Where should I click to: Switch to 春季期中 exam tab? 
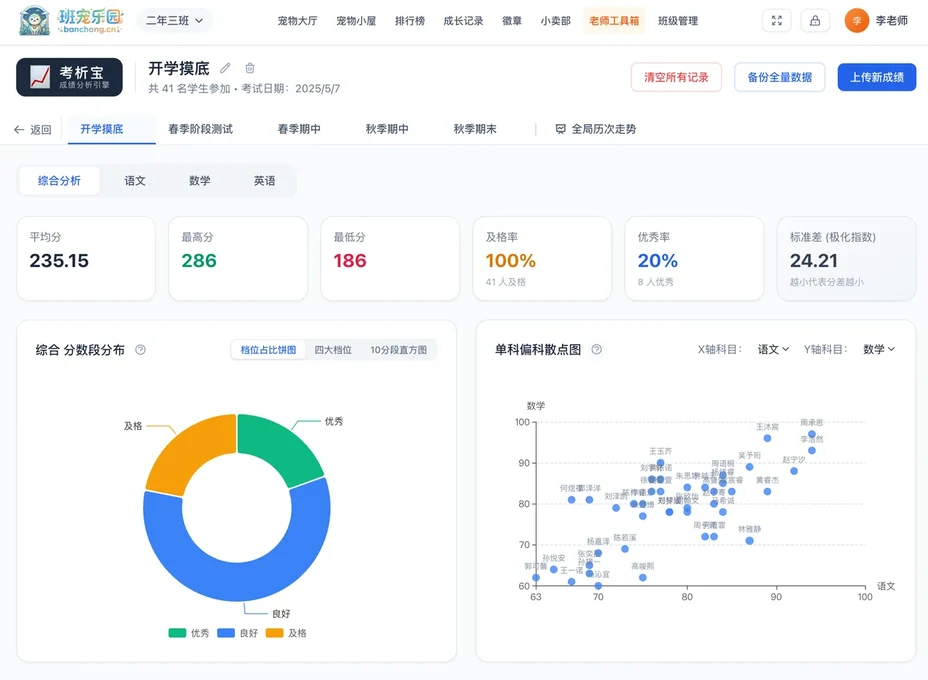pos(299,129)
